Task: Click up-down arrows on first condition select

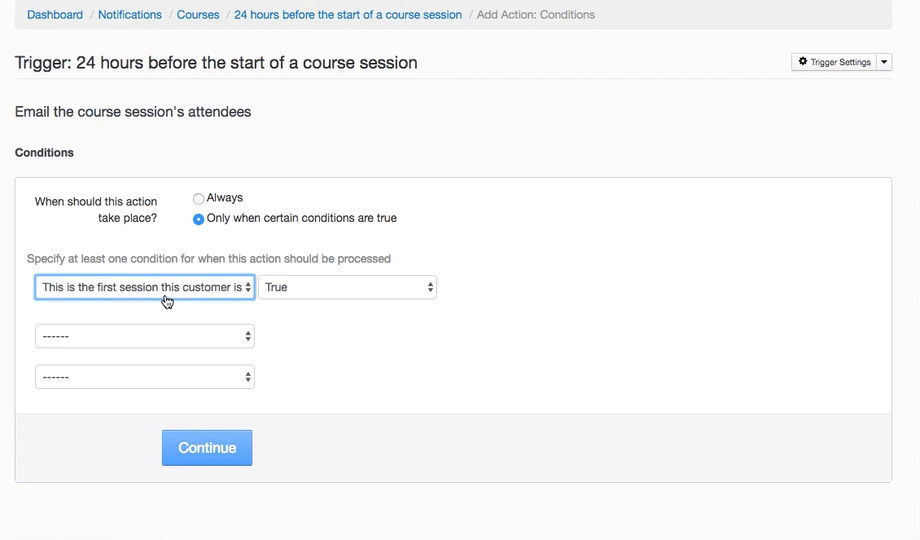Action: coord(248,287)
